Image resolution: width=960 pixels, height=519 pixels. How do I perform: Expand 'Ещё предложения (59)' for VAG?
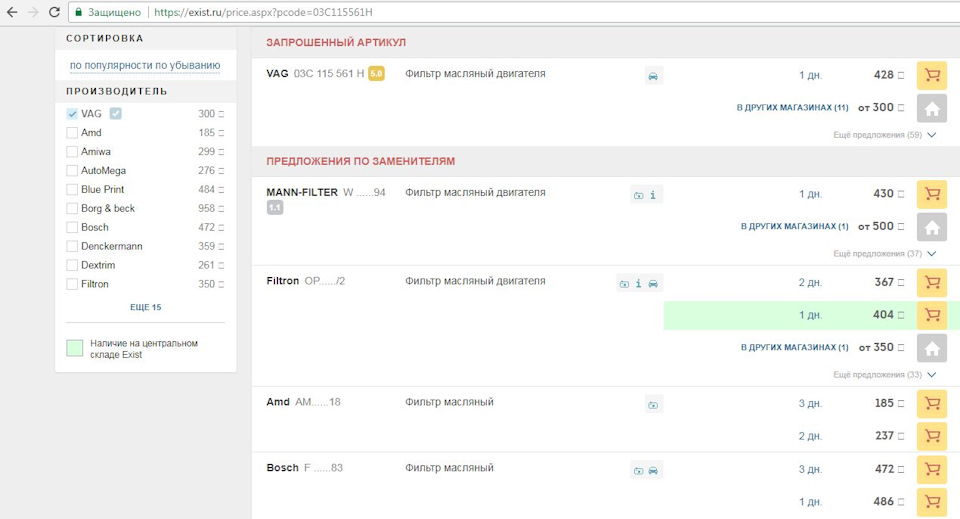tap(884, 135)
